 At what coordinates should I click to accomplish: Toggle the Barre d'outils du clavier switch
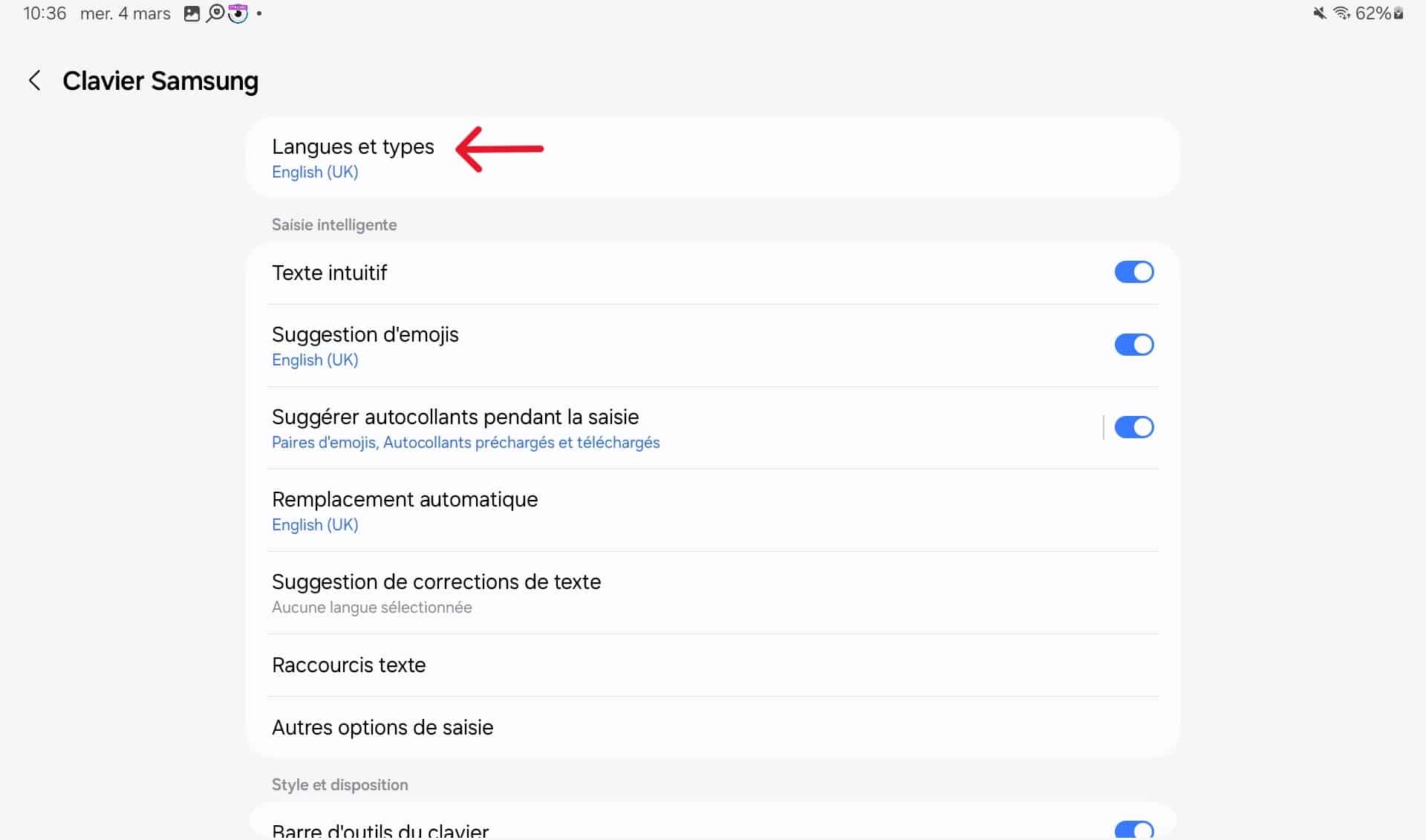click(x=1133, y=830)
